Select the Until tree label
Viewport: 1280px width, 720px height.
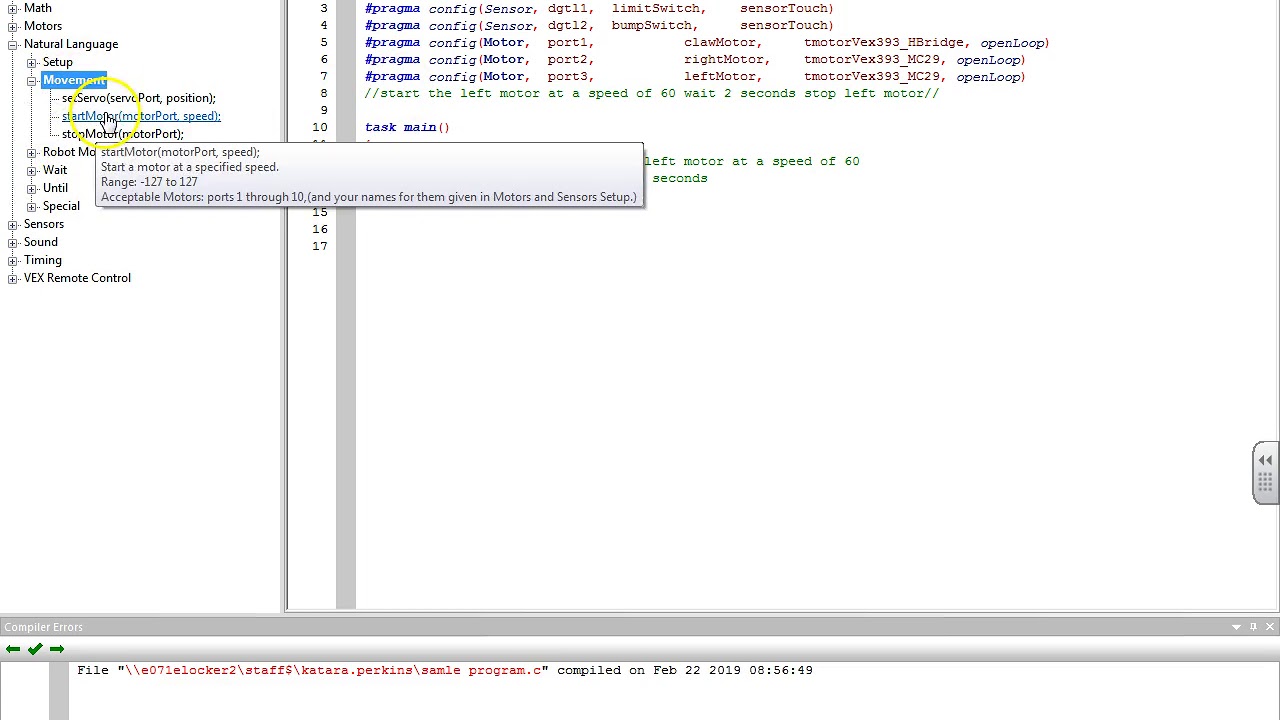pos(55,188)
